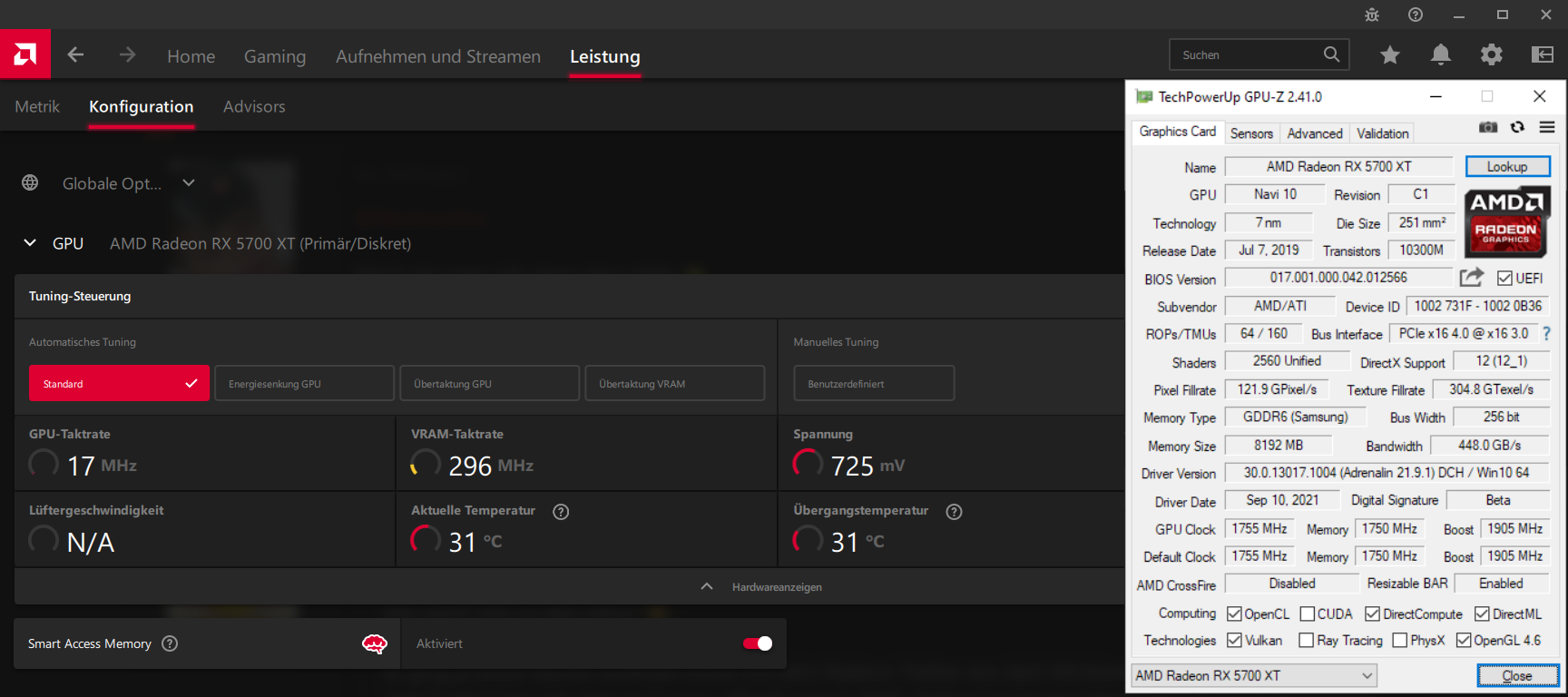Click the BIOS Version field in GPU-Z
The height and width of the screenshot is (697, 1568).
coord(1339,278)
